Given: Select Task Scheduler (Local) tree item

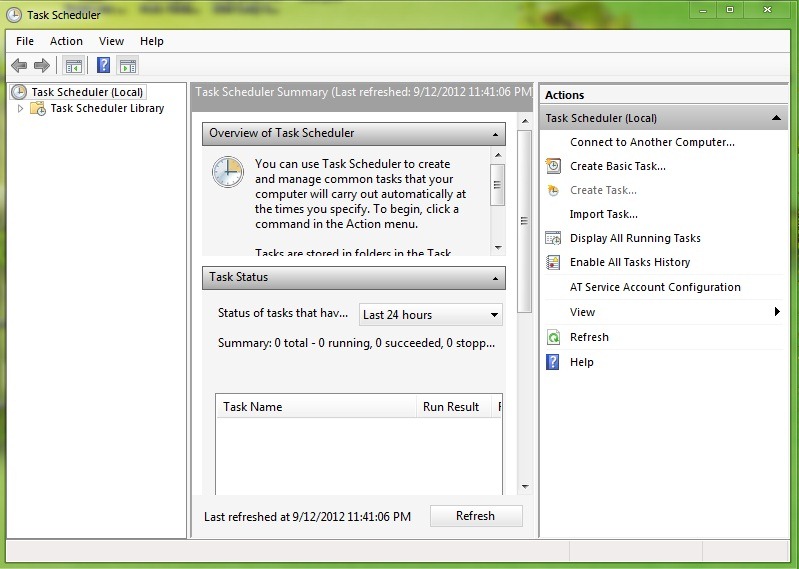Looking at the screenshot, I should pyautogui.click(x=87, y=92).
